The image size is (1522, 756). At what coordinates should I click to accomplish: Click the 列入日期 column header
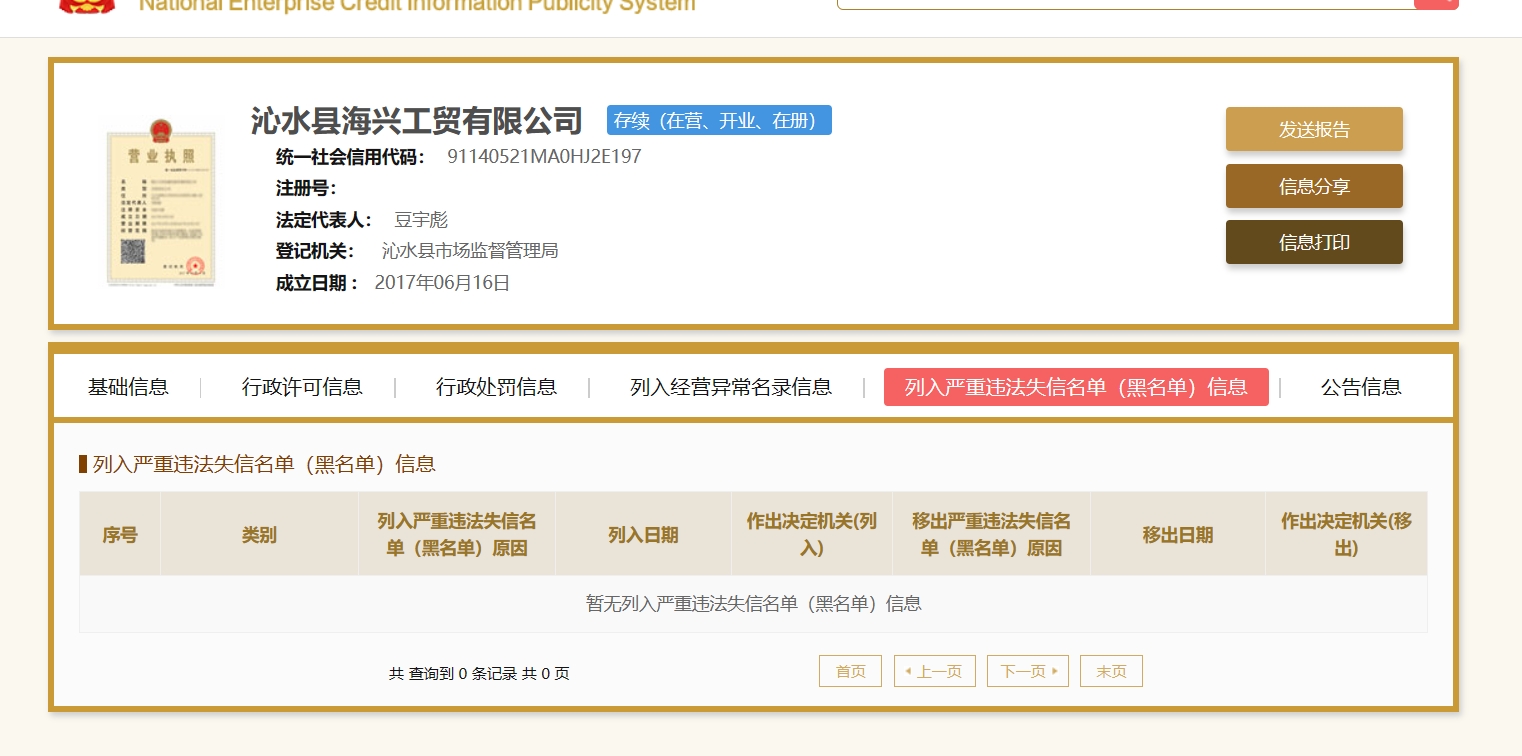[643, 535]
